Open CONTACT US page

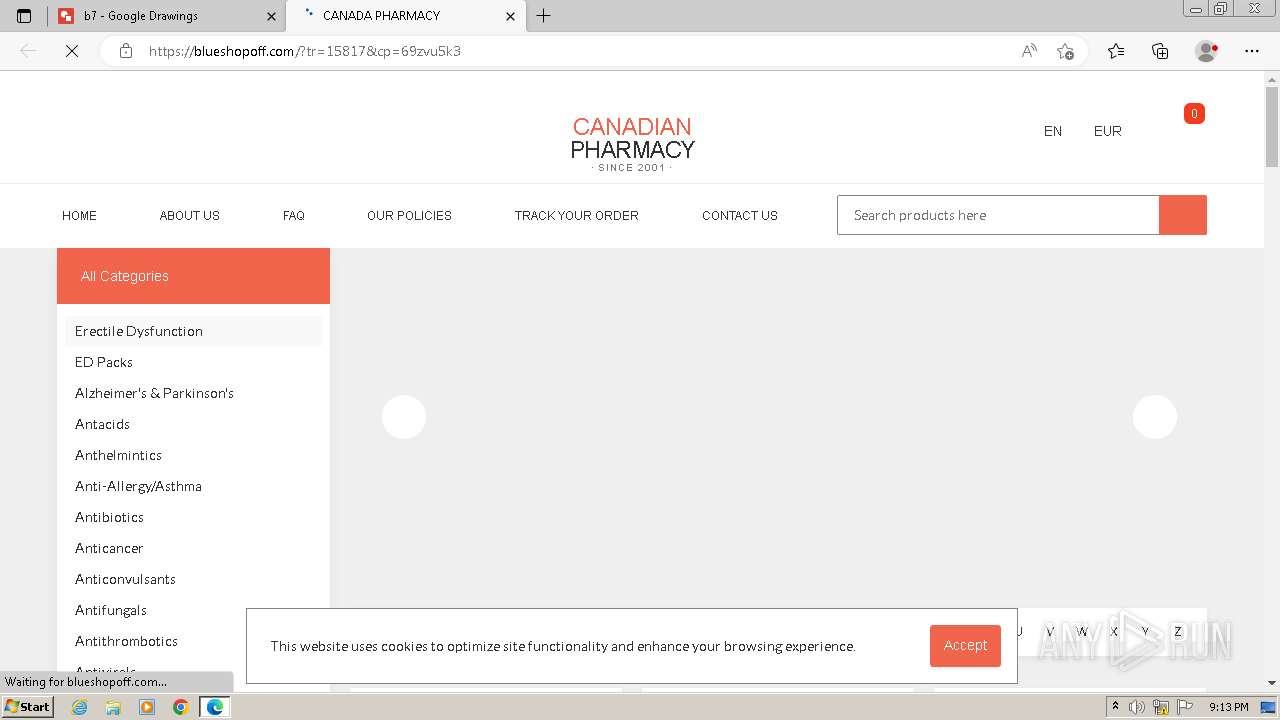coord(740,215)
